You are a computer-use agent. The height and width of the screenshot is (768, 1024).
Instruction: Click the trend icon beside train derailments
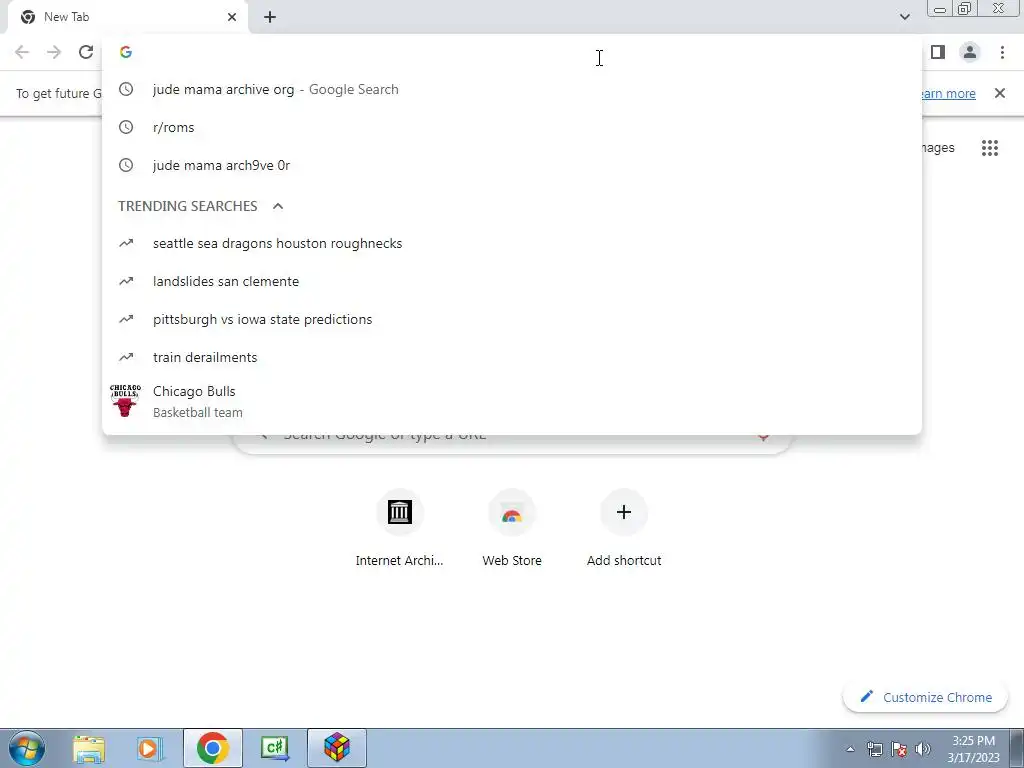tap(126, 357)
